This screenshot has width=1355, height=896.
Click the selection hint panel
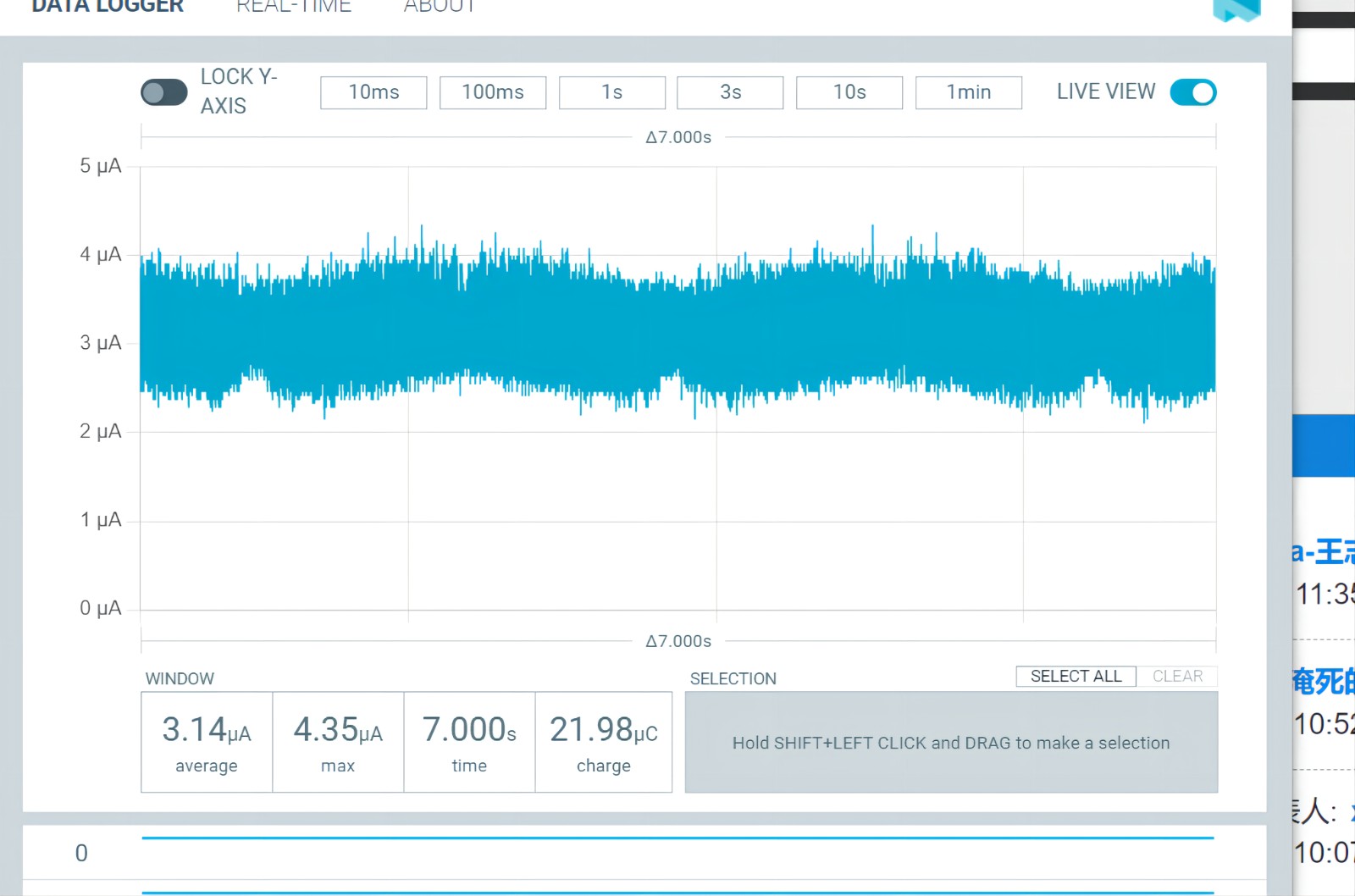pos(951,743)
